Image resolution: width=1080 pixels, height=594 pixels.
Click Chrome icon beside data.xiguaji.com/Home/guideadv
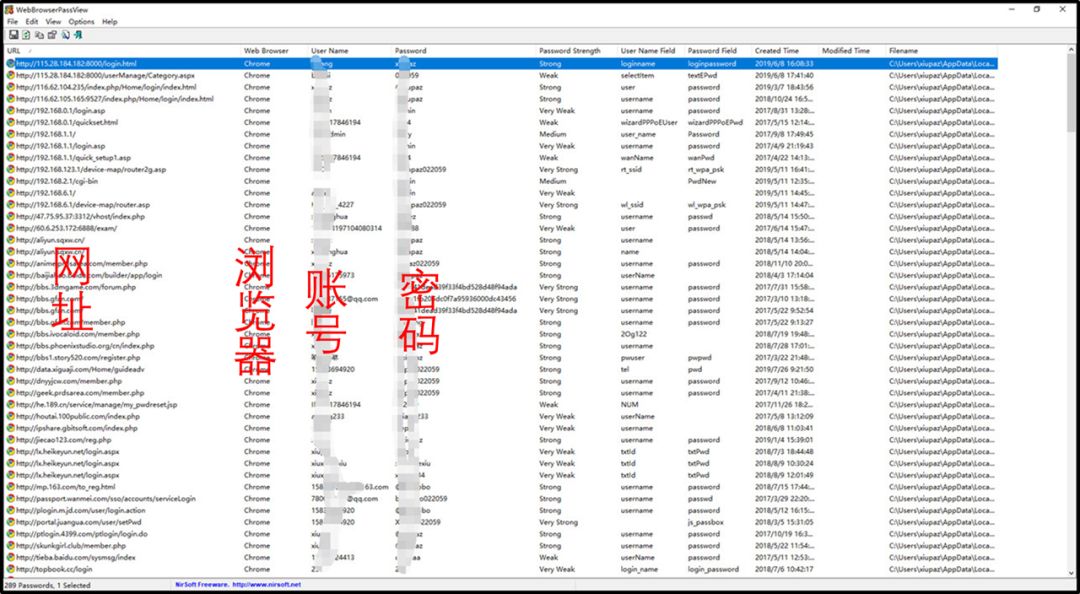10,369
